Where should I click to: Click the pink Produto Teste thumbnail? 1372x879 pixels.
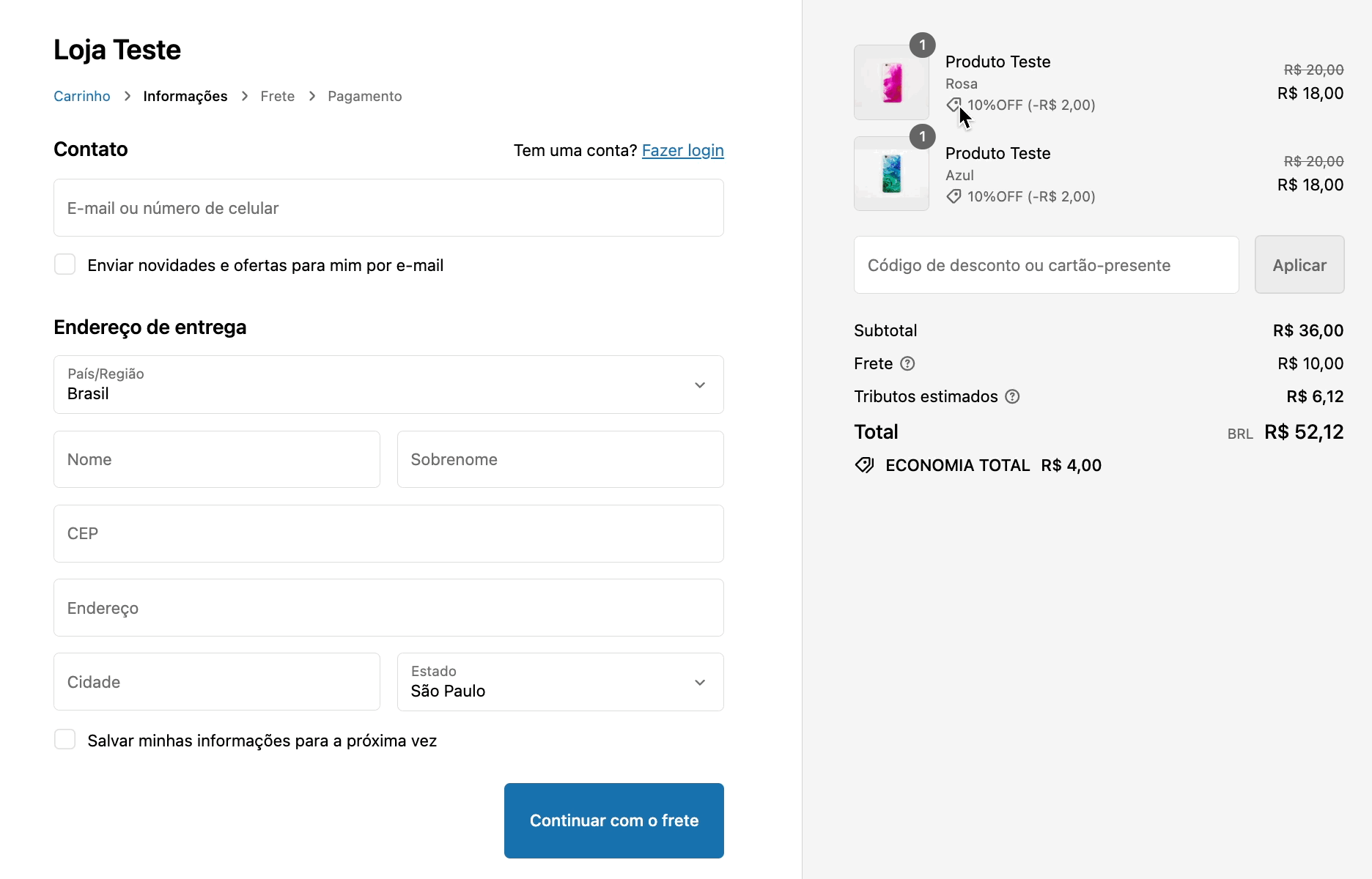point(891,83)
